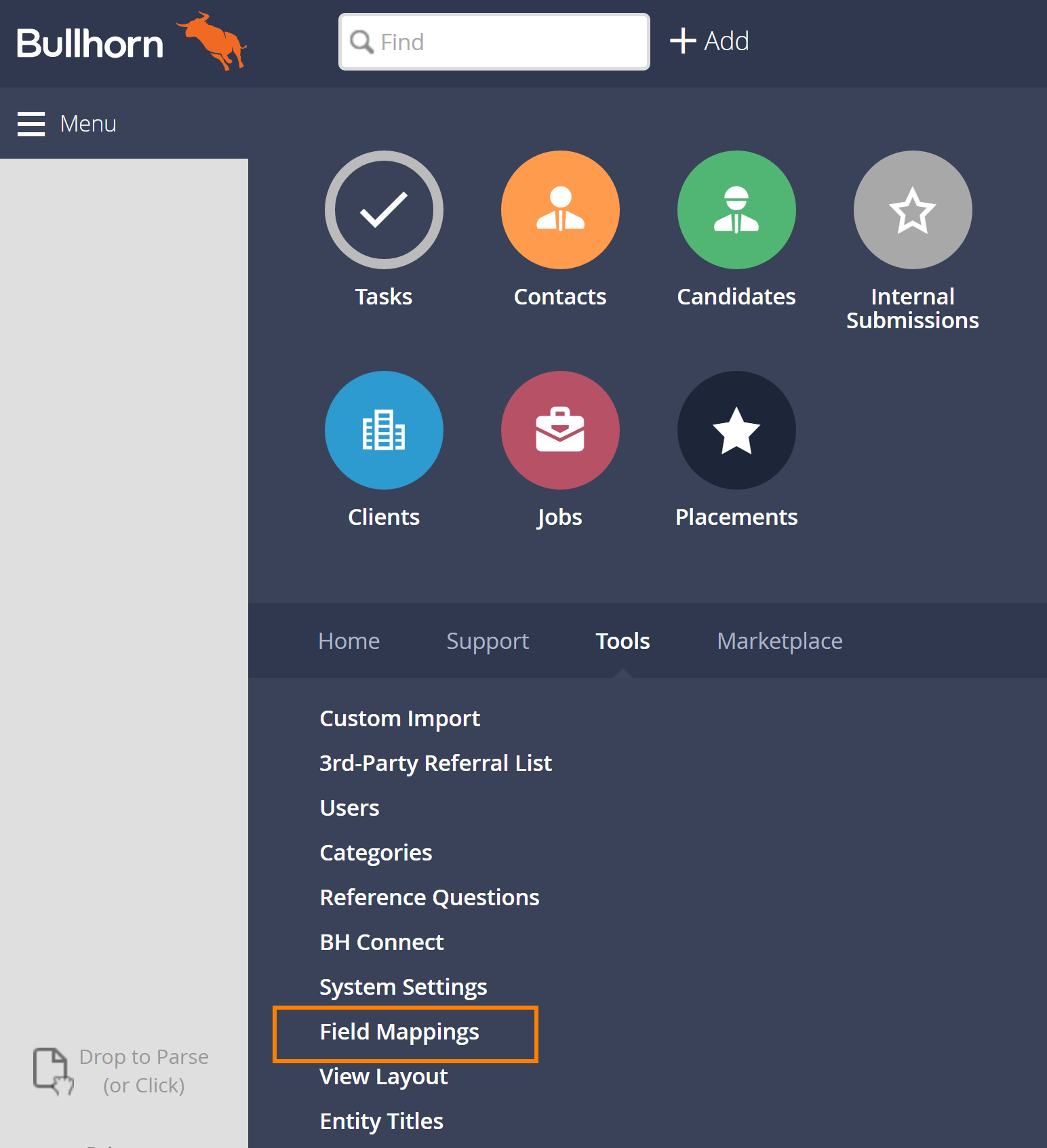The width and height of the screenshot is (1047, 1148).
Task: Open the Jobs briefcase icon
Action: click(x=560, y=430)
